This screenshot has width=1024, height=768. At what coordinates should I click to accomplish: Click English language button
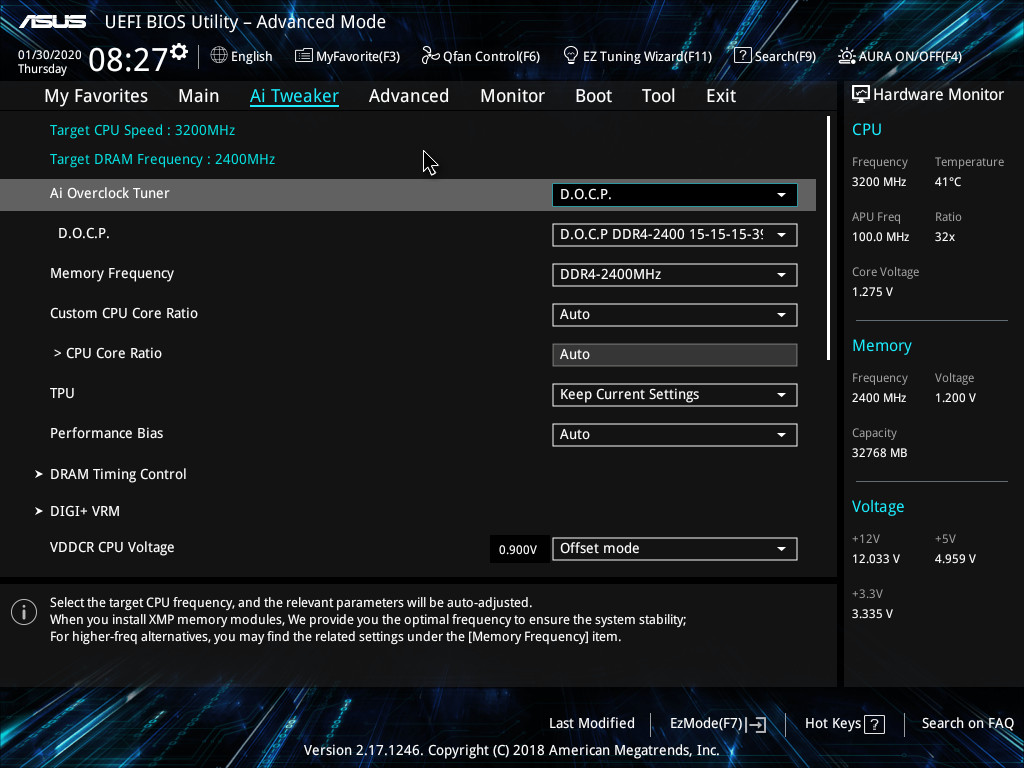pos(251,56)
